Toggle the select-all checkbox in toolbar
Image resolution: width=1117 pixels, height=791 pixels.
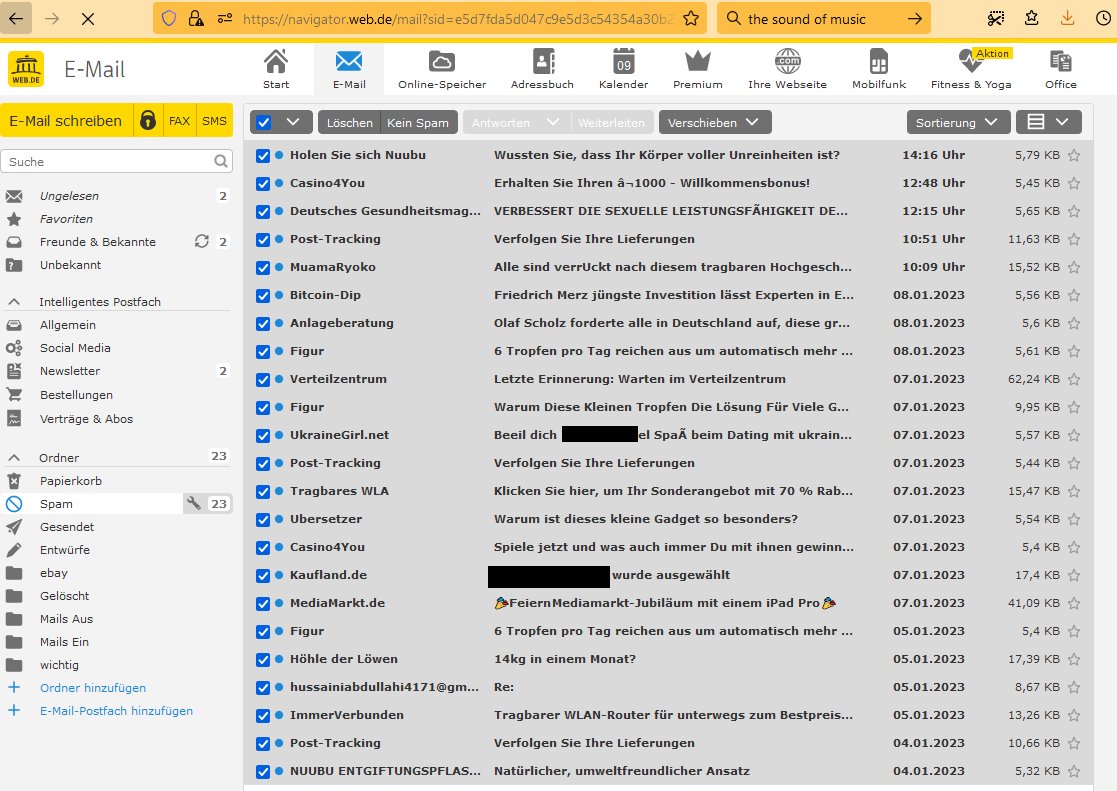(264, 122)
